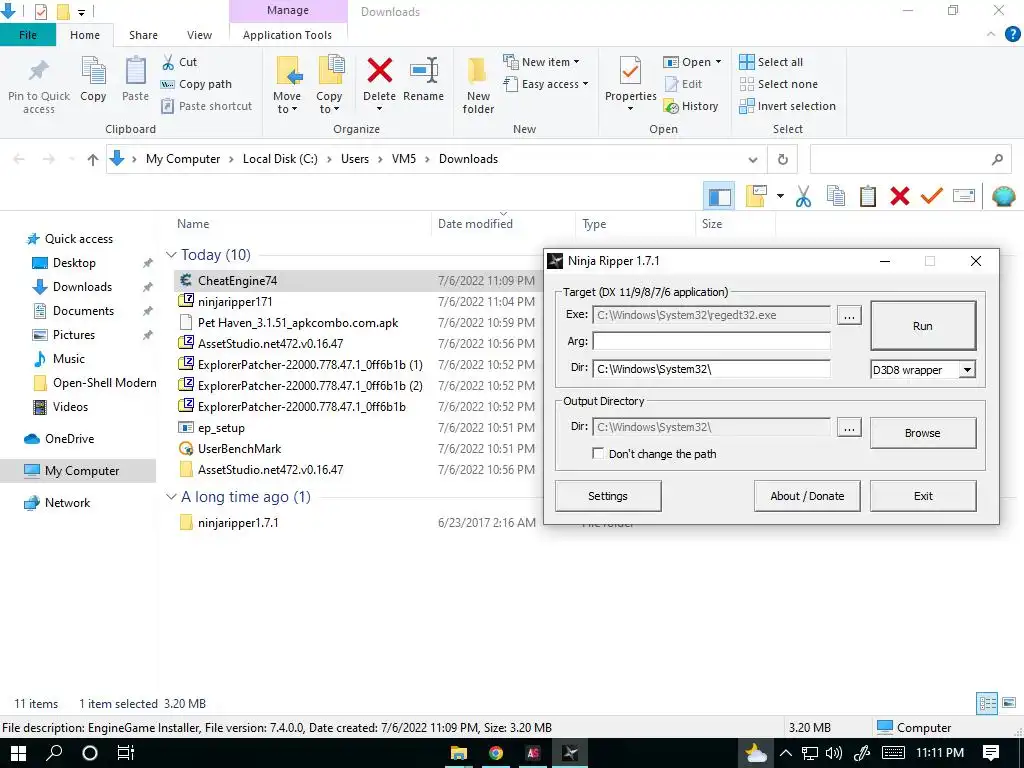Image resolution: width=1024 pixels, height=768 pixels.
Task: Collapse the A long time ago group
Action: [x=171, y=497]
